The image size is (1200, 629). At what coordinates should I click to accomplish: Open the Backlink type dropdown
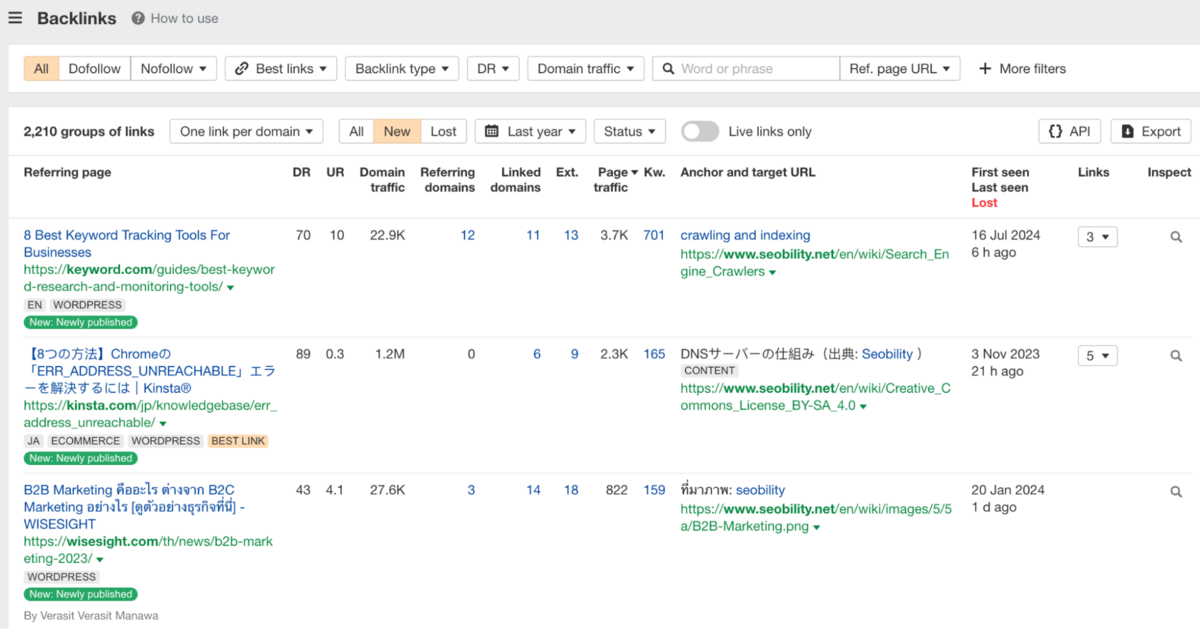(x=401, y=69)
